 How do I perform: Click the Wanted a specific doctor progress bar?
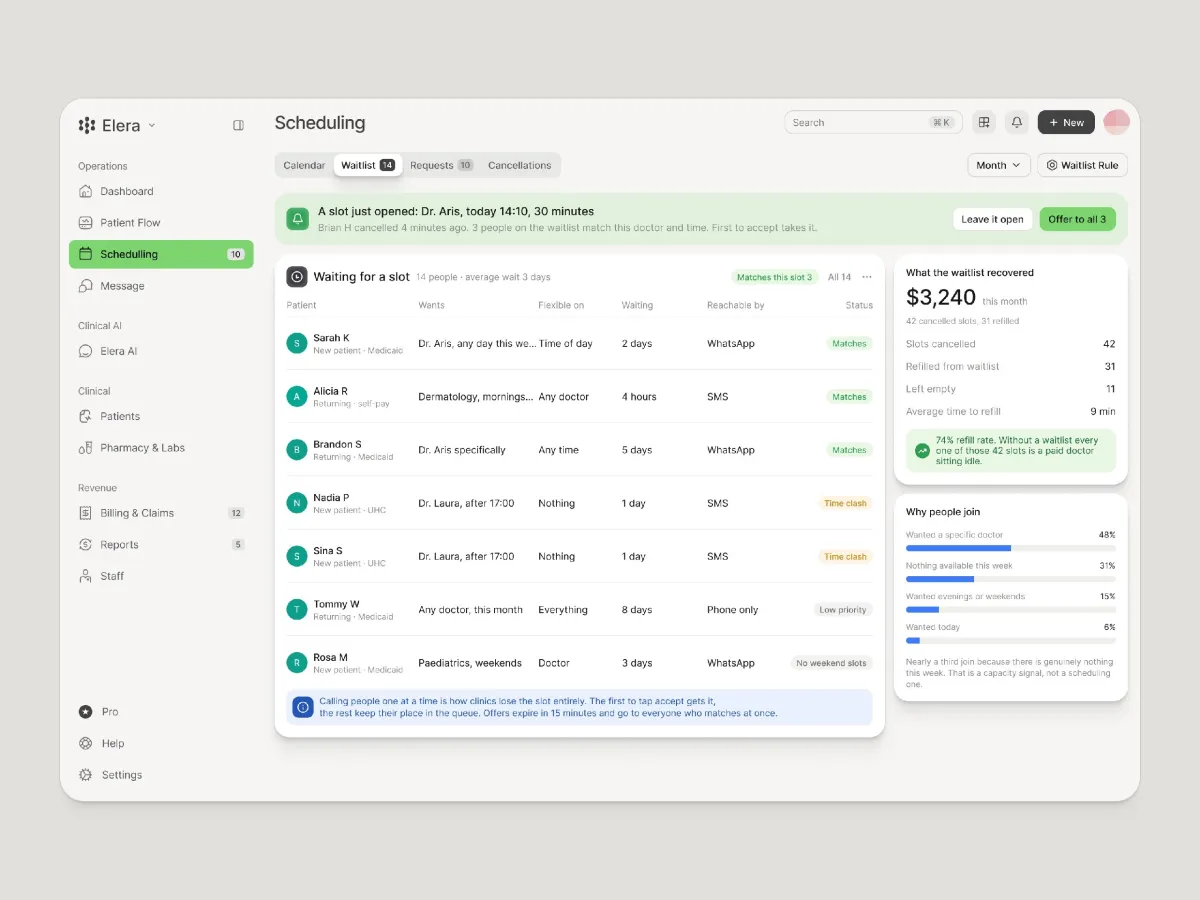(x=1011, y=548)
